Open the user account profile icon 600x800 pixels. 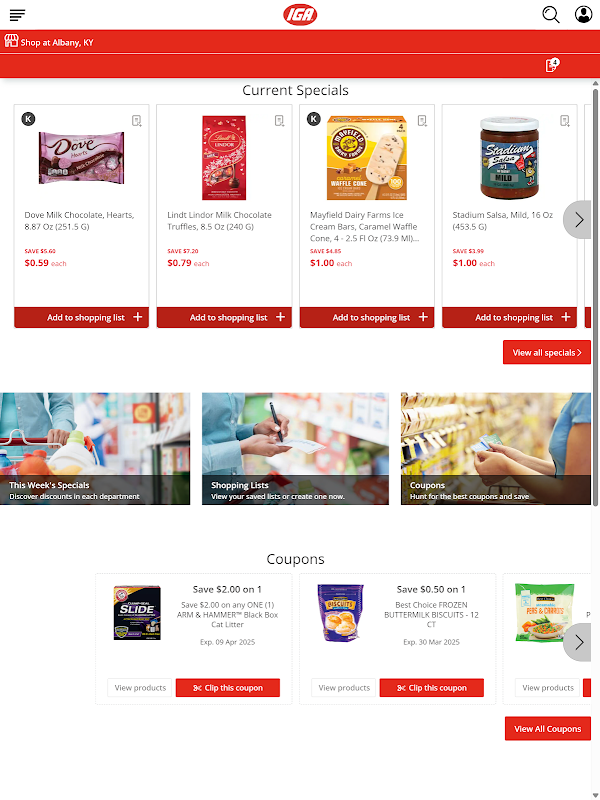point(583,15)
